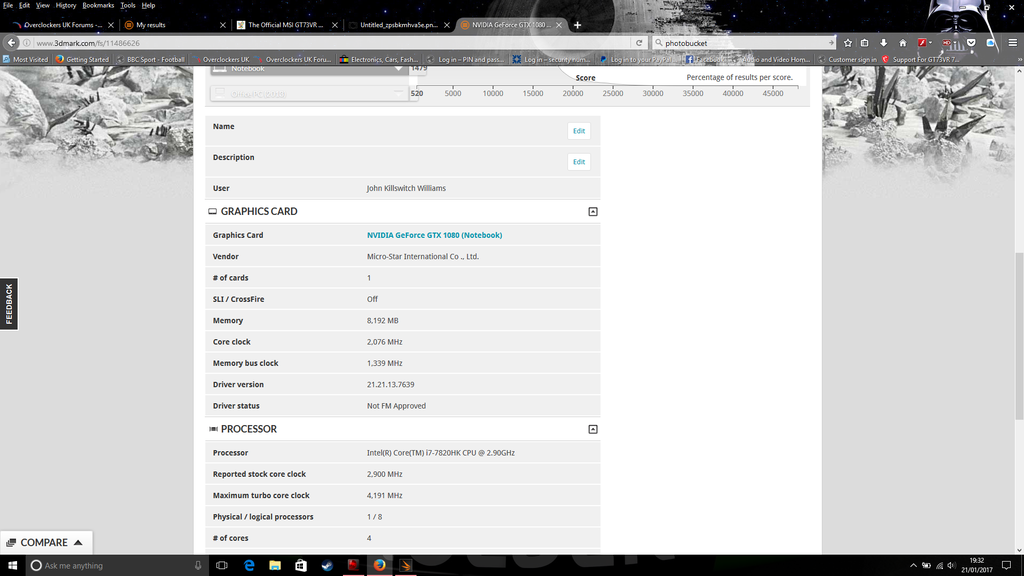Show hidden system tray icons
This screenshot has height=576, width=1024.
913,566
